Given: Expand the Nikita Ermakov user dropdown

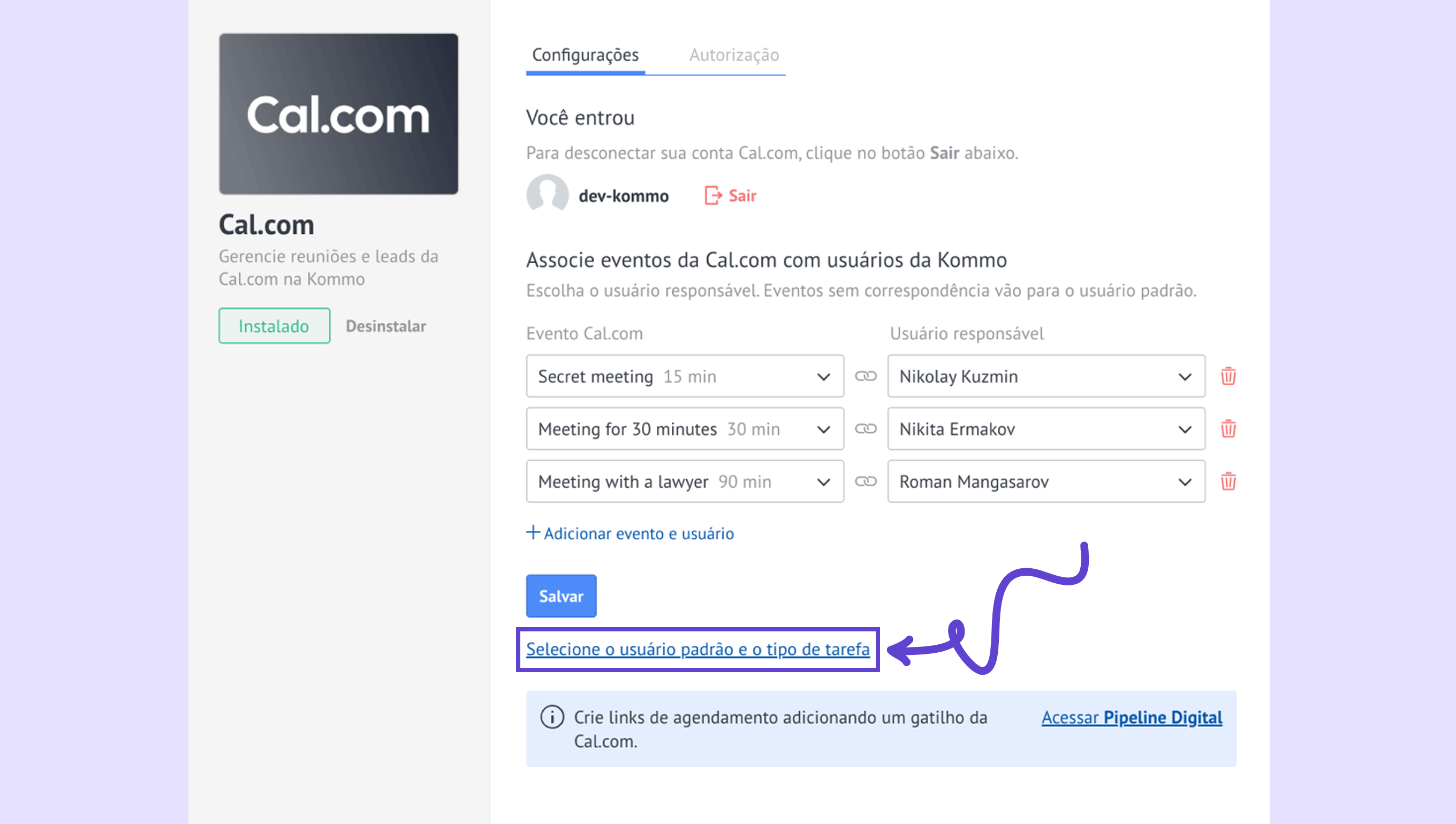Looking at the screenshot, I should (1045, 429).
